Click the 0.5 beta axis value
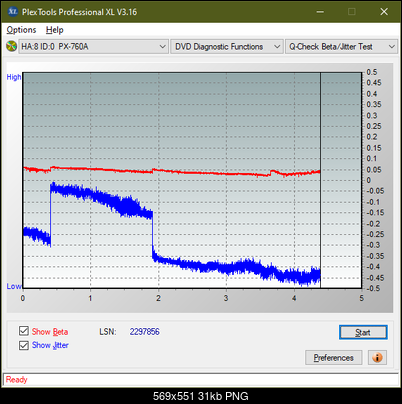Image resolution: width=402 pixels, height=404 pixels. [372, 72]
